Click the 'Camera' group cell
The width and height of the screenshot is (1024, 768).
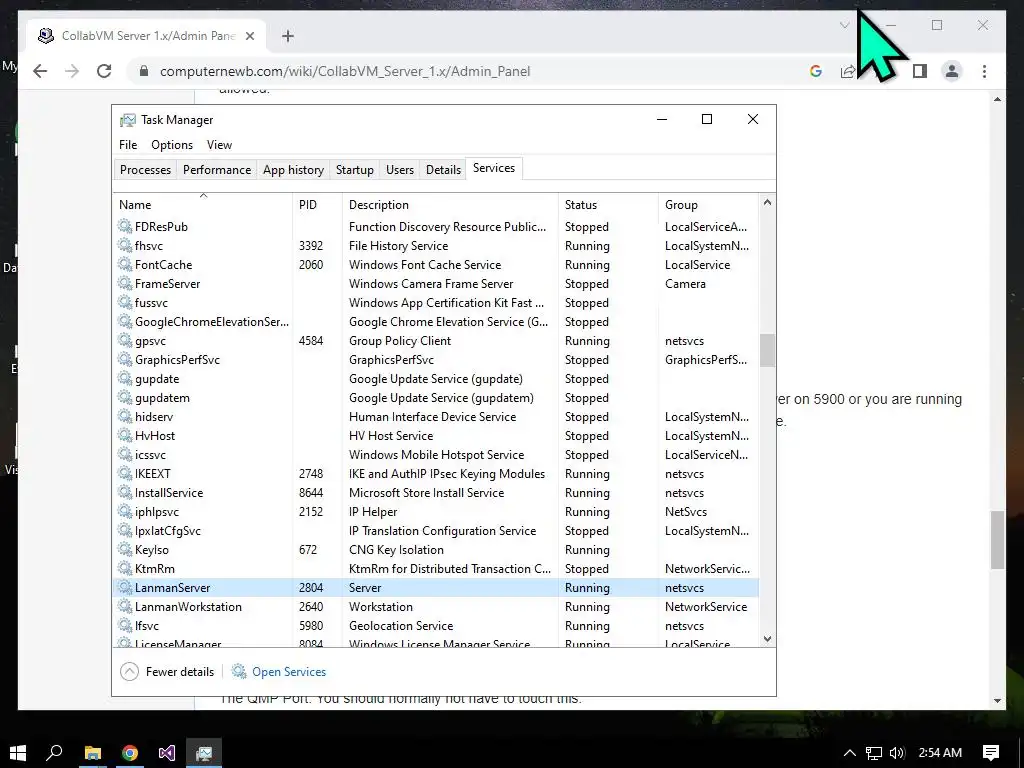point(685,283)
